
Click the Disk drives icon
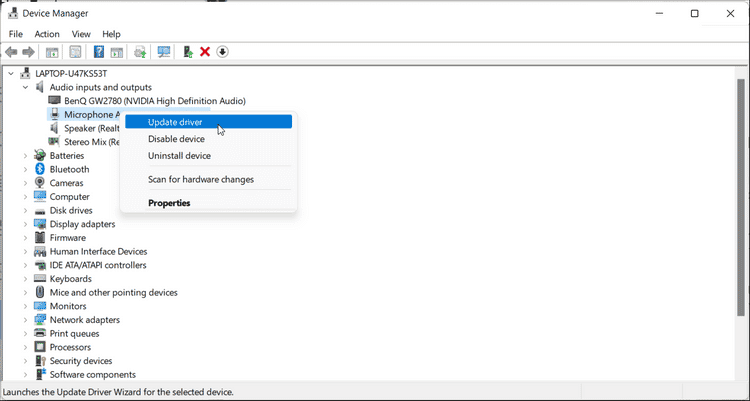[40, 211]
